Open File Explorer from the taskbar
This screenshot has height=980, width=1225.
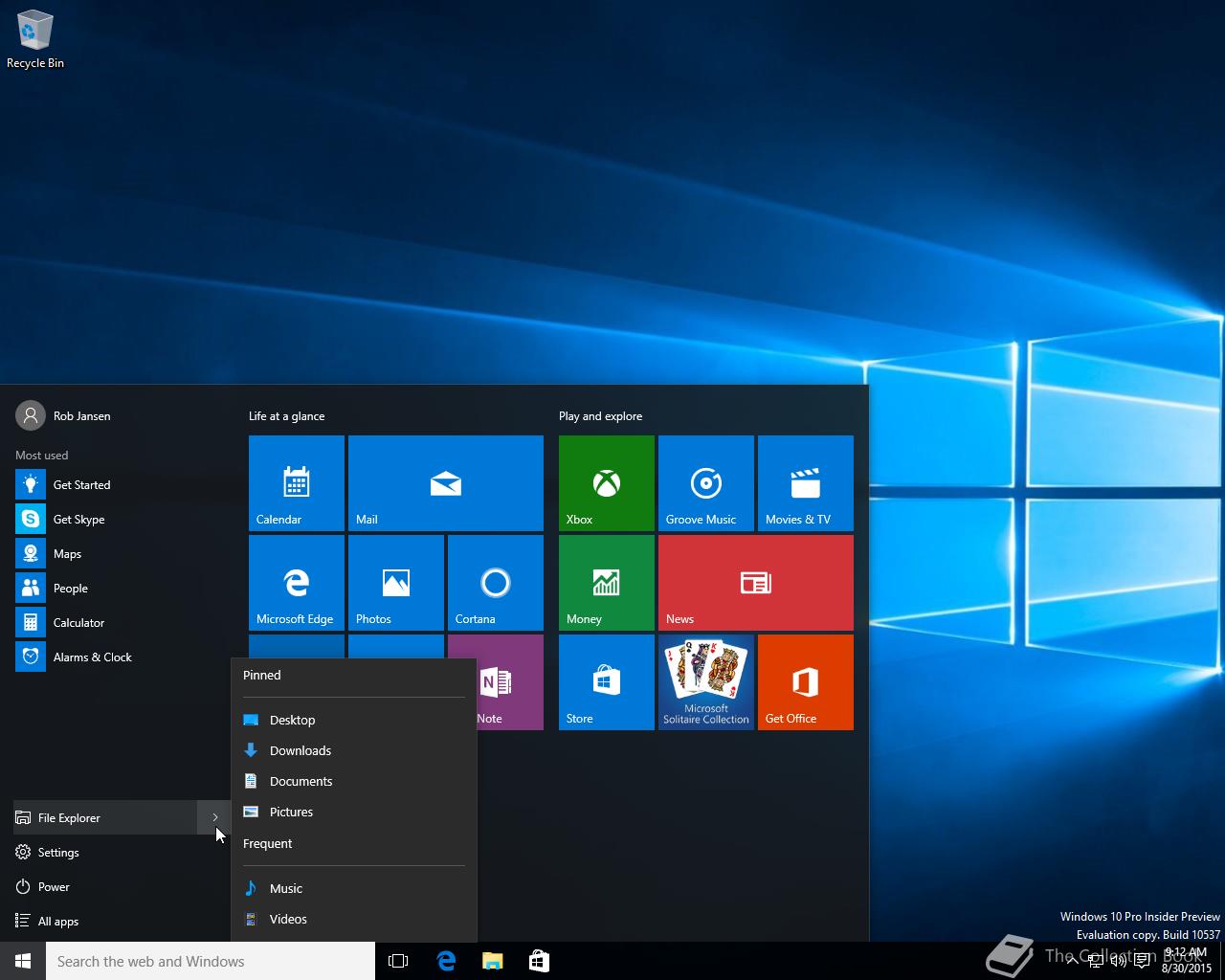(492, 961)
